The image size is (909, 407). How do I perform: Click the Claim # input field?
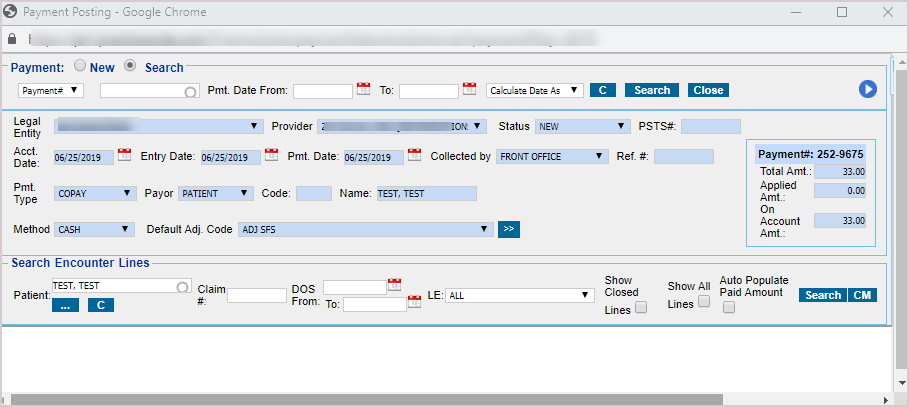point(257,295)
